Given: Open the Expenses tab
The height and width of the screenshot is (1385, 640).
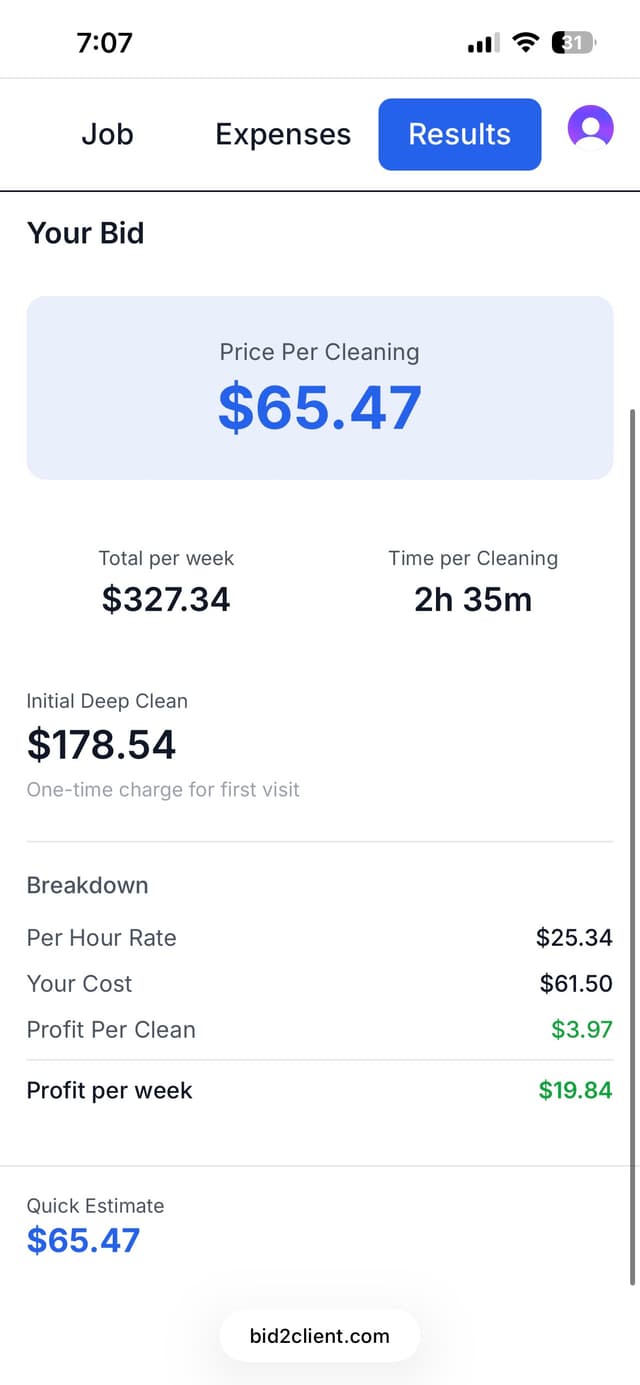Looking at the screenshot, I should point(283,134).
